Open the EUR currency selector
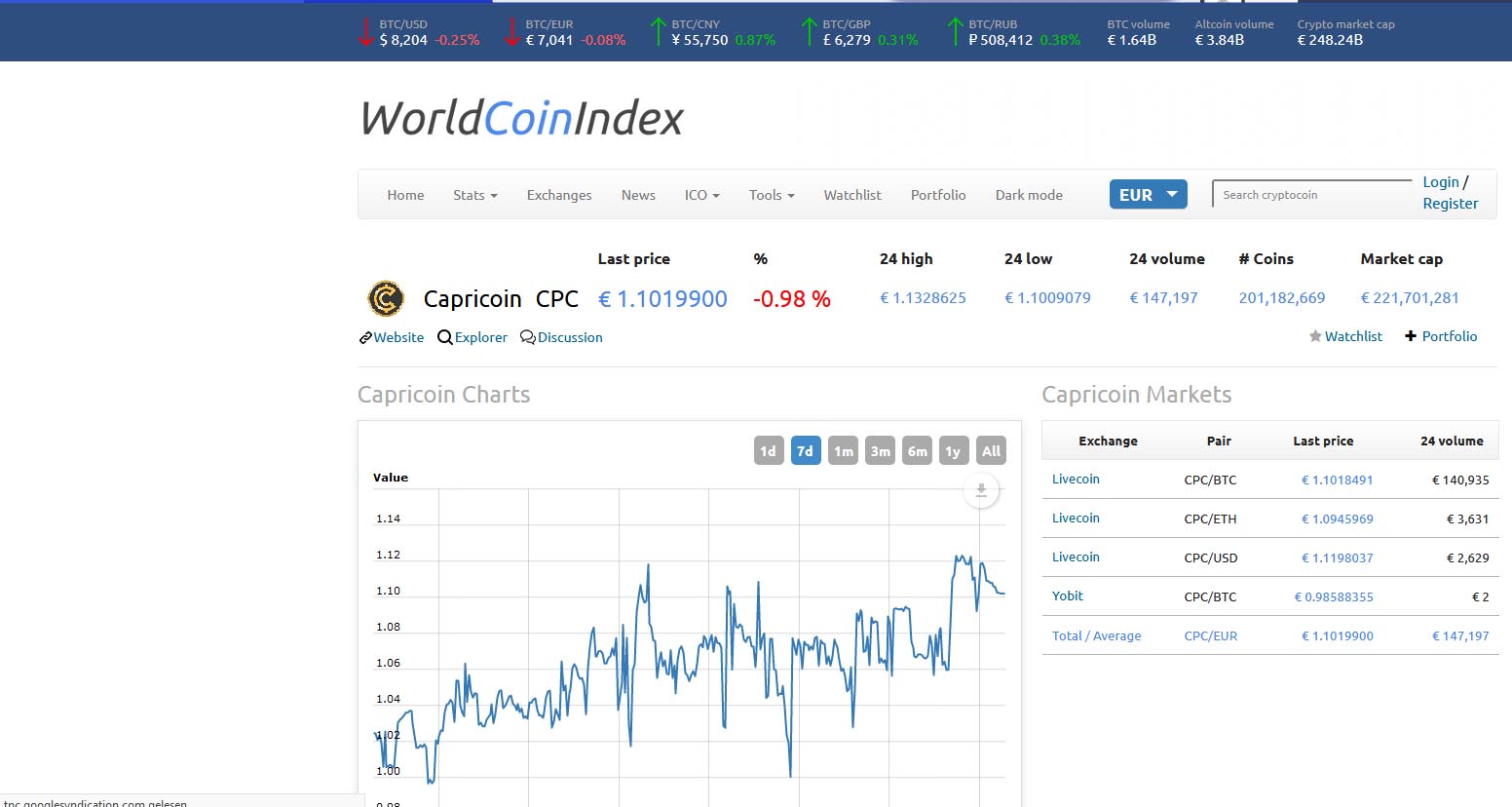1512x807 pixels. (x=1149, y=195)
